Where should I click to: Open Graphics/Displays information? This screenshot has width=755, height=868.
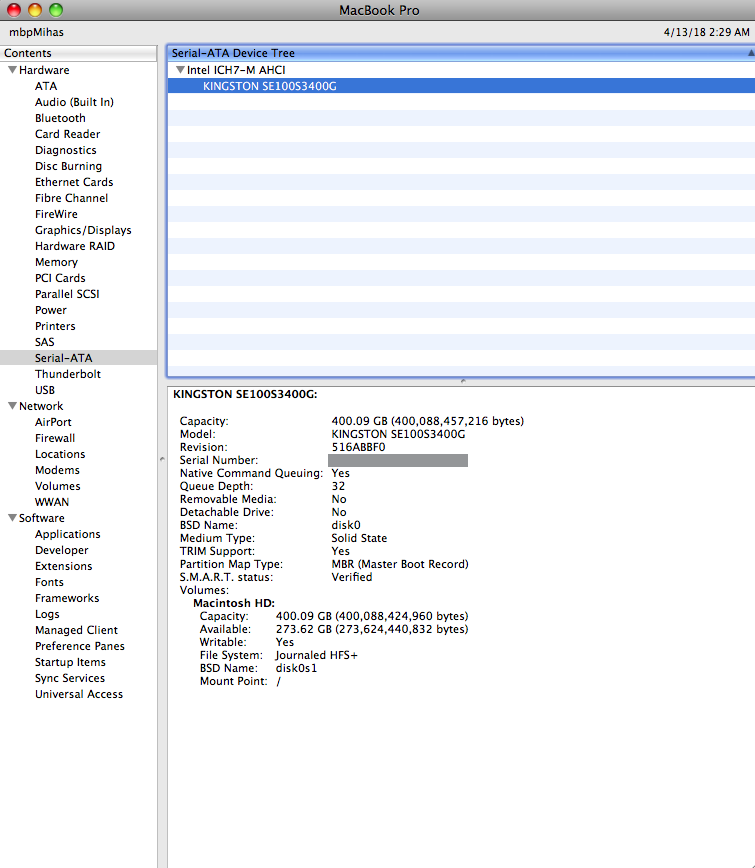point(83,230)
